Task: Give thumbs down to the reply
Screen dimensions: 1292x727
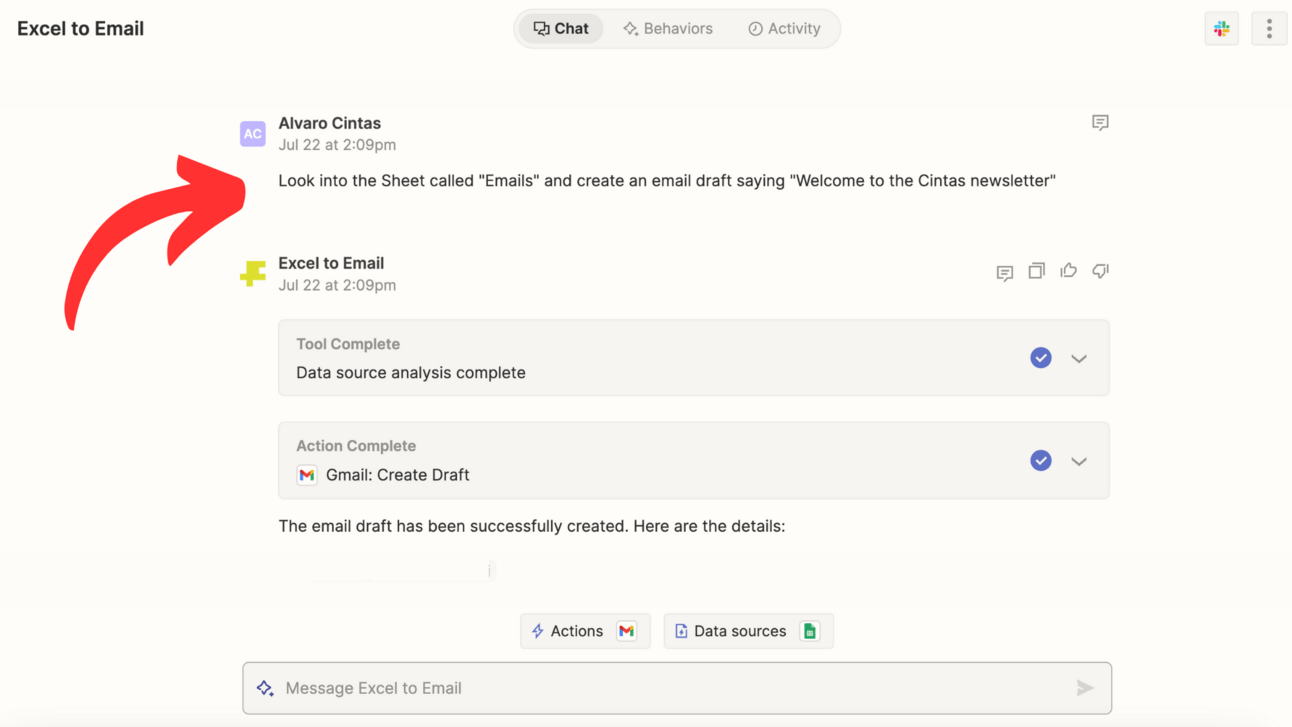Action: [1101, 271]
